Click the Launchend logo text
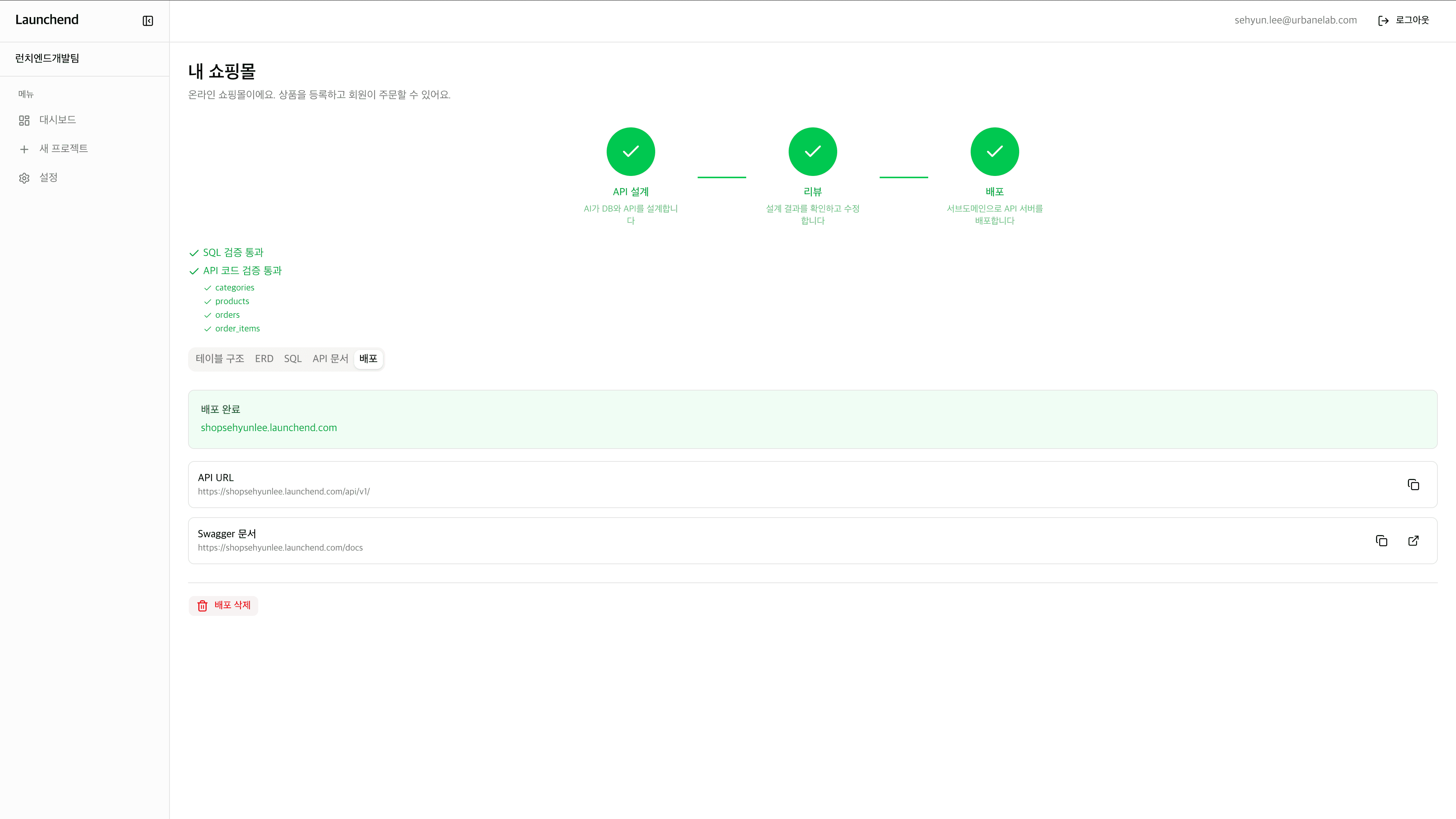The width and height of the screenshot is (1456, 819). pyautogui.click(x=47, y=20)
